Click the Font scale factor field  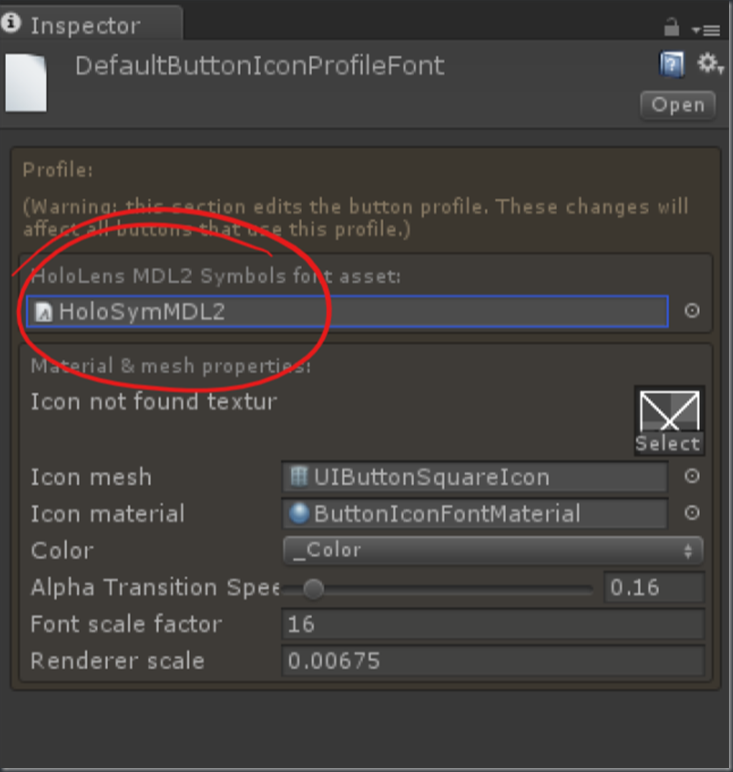(x=493, y=624)
